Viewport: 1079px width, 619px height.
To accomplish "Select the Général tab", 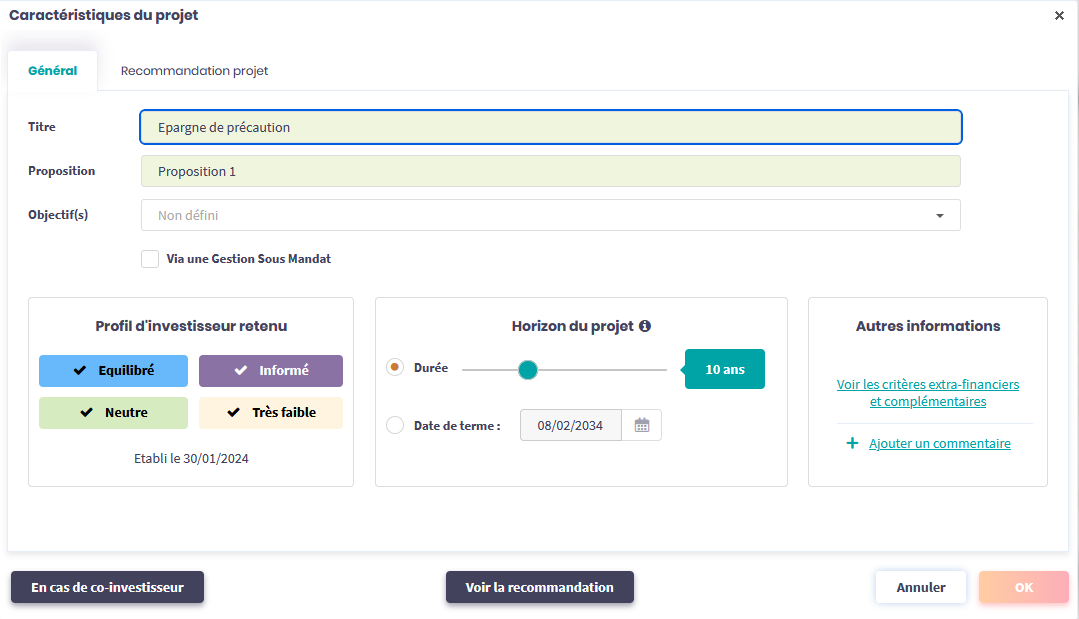I will (53, 71).
